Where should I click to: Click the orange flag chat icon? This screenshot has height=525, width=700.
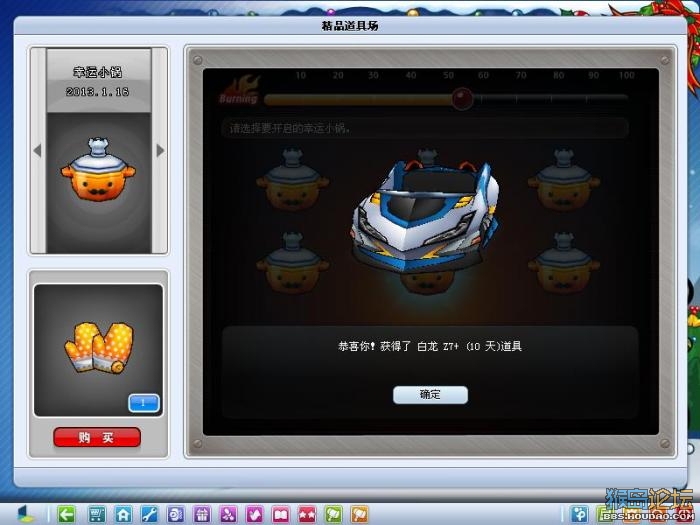360,515
